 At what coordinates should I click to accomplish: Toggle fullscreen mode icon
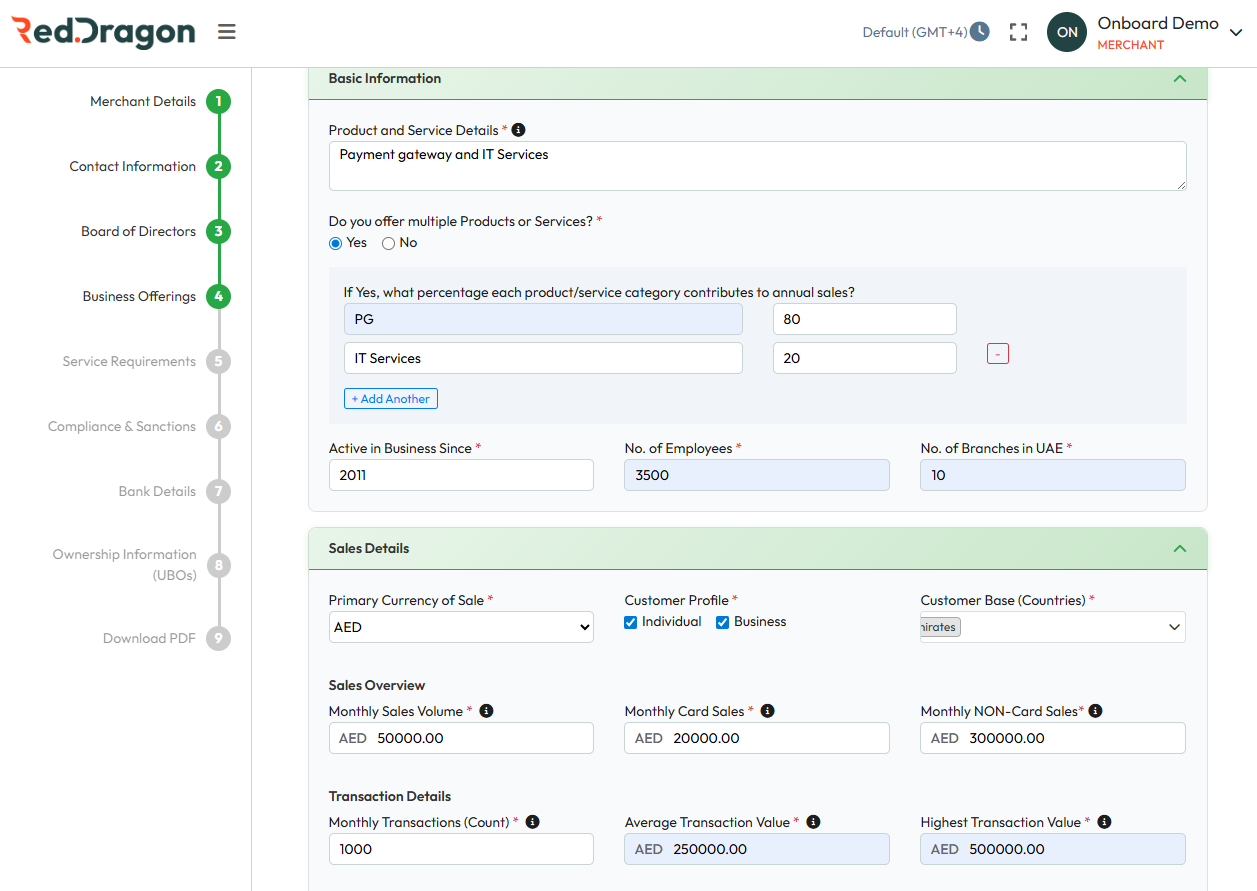pos(1018,32)
